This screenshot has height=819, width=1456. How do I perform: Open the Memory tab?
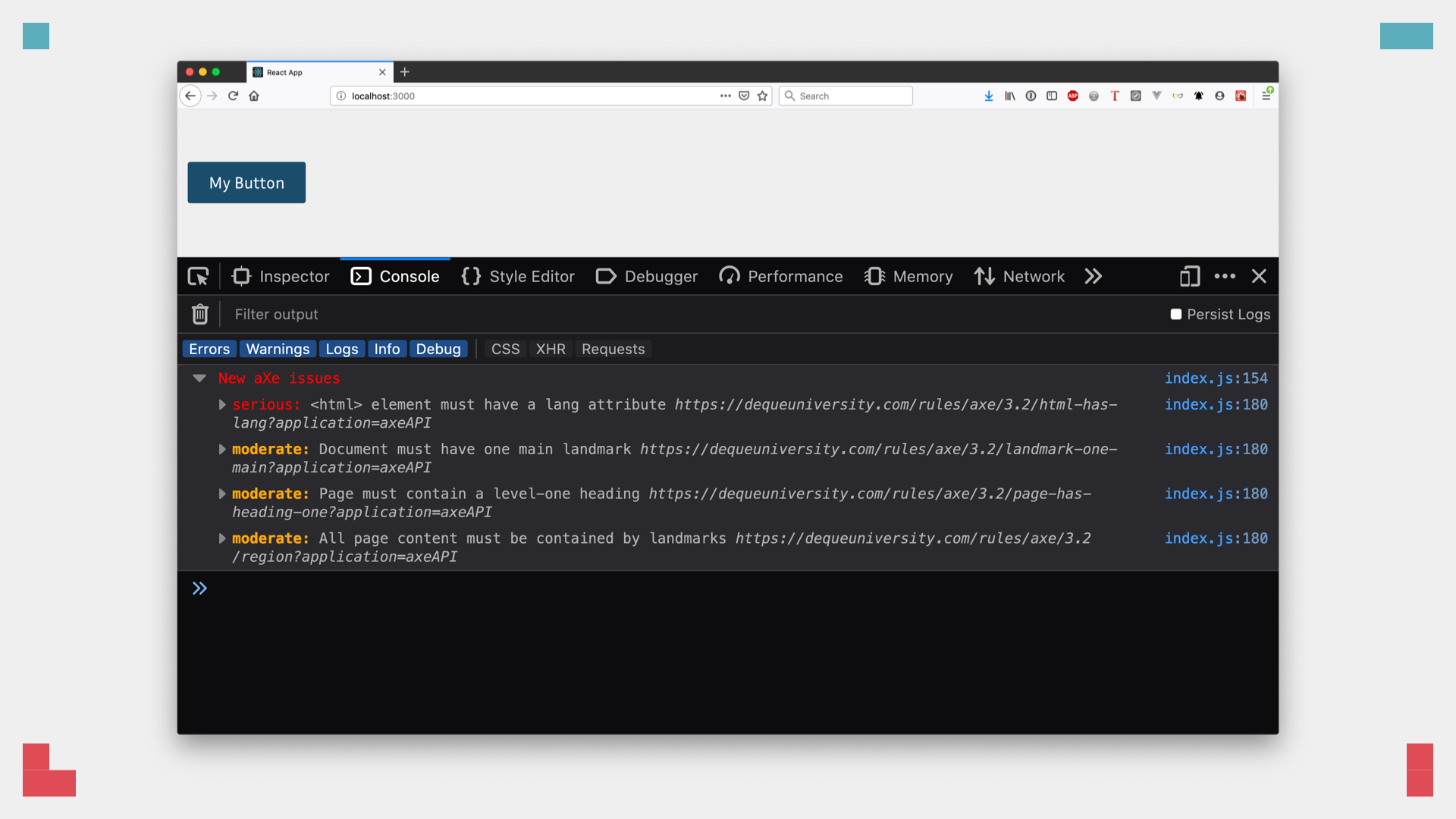(x=908, y=276)
